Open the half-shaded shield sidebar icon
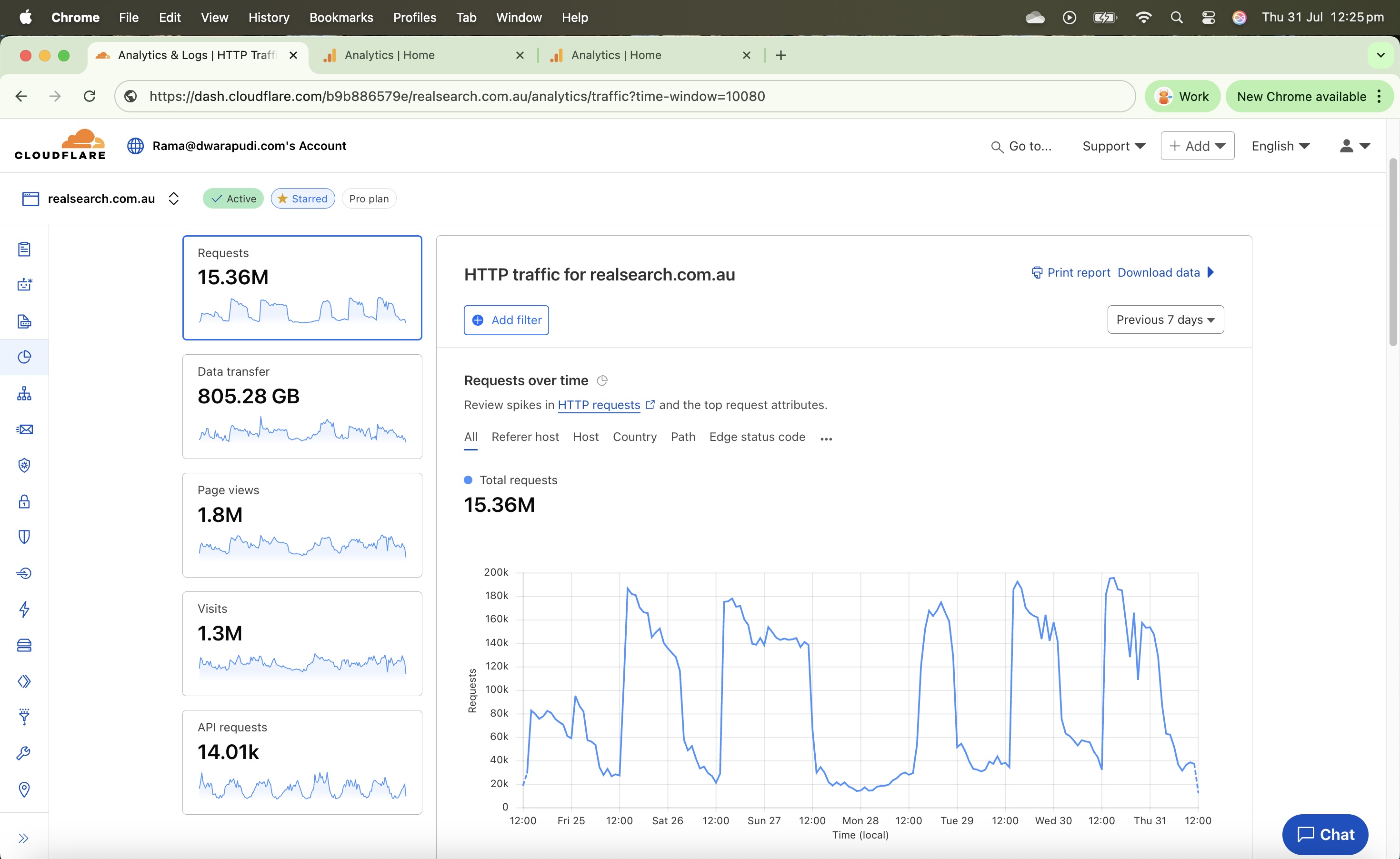The width and height of the screenshot is (1400, 859). pyautogui.click(x=24, y=537)
